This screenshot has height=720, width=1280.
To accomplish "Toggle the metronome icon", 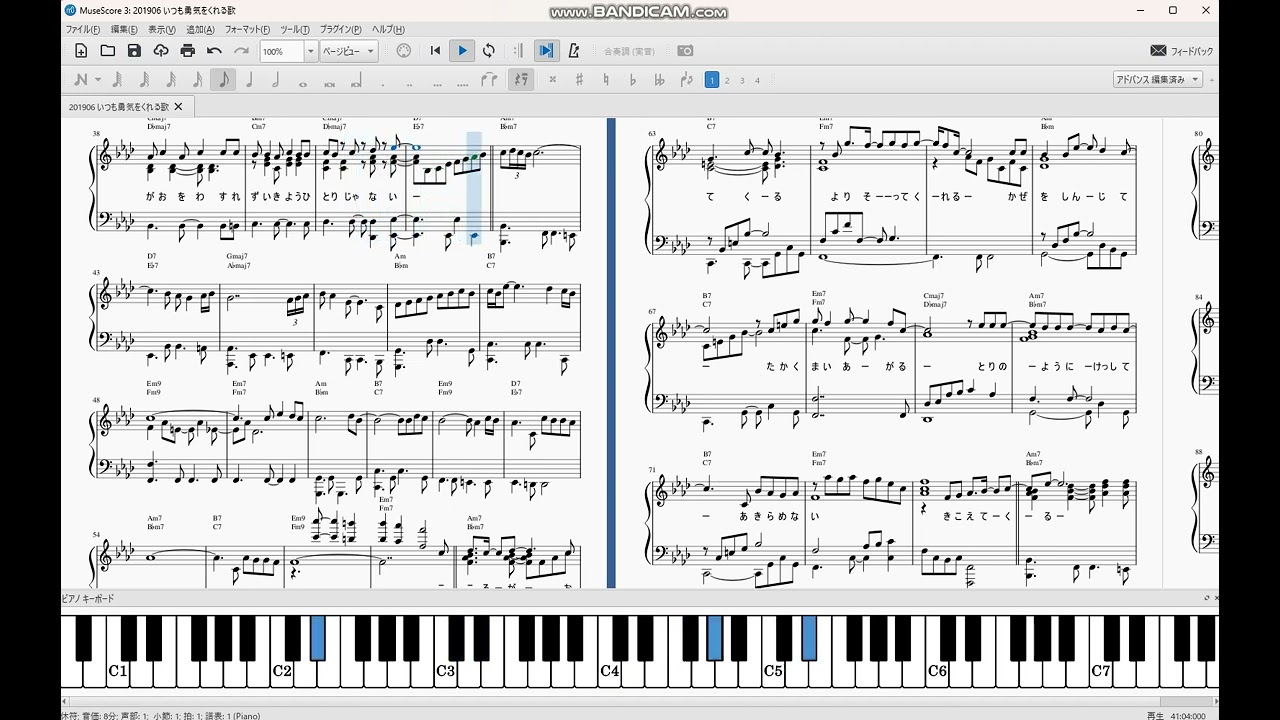I will click(574, 51).
